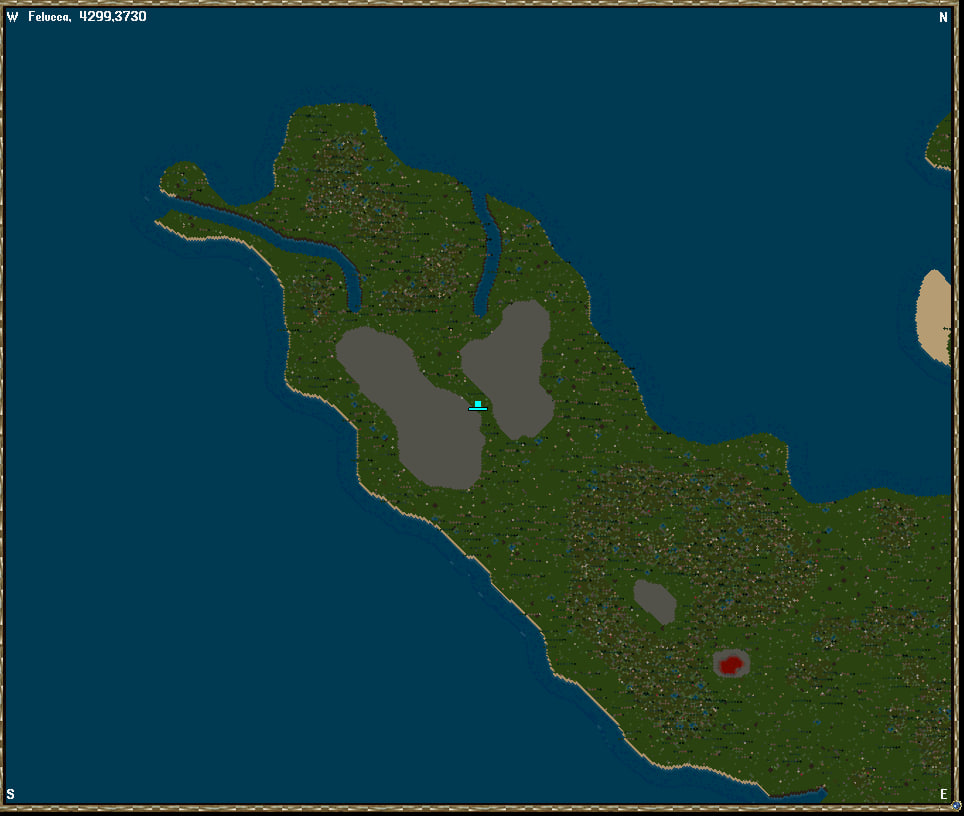The image size is (964, 816).
Task: Click the cyan player position marker
Action: tap(478, 405)
